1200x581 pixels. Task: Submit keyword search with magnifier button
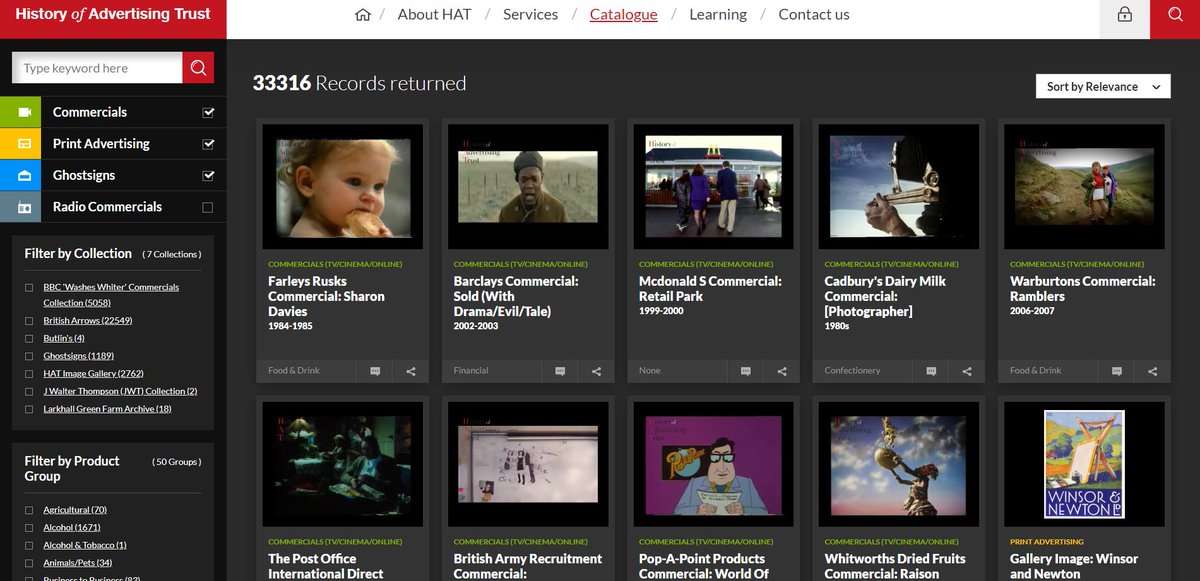(x=198, y=68)
